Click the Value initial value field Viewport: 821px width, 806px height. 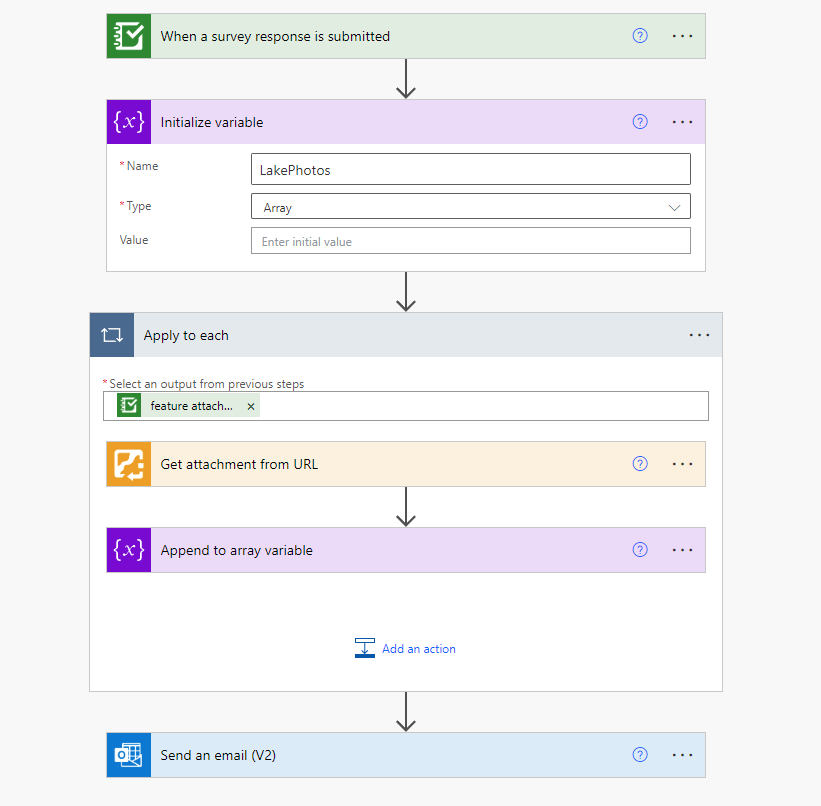470,241
